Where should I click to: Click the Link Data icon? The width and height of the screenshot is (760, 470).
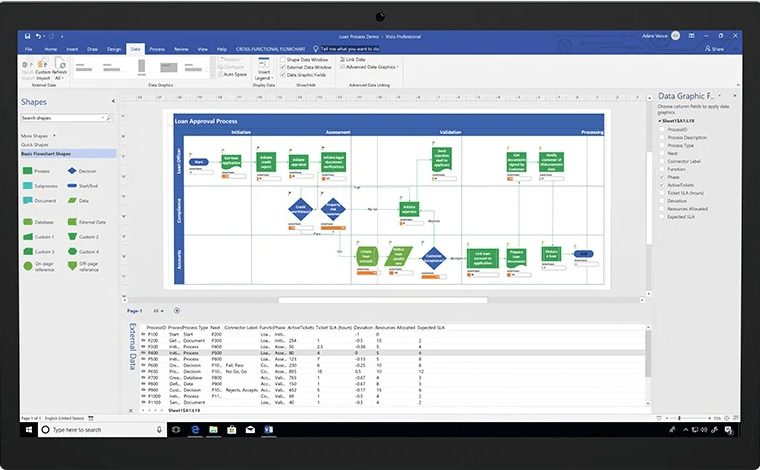(342, 59)
